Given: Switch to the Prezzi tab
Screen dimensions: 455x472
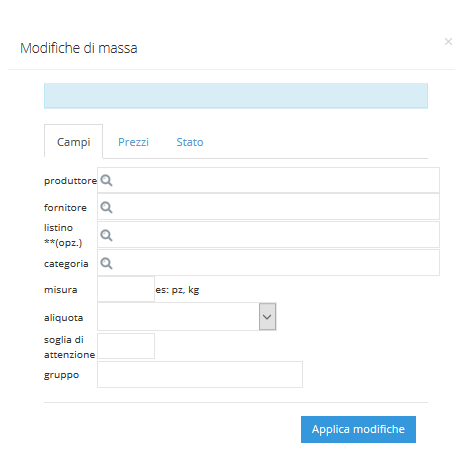Looking at the screenshot, I should (x=133, y=142).
